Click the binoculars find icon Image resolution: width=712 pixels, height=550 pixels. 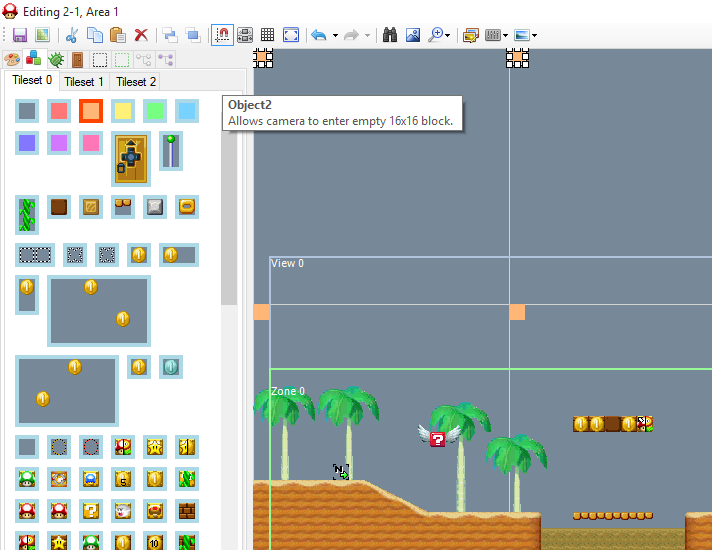click(388, 35)
